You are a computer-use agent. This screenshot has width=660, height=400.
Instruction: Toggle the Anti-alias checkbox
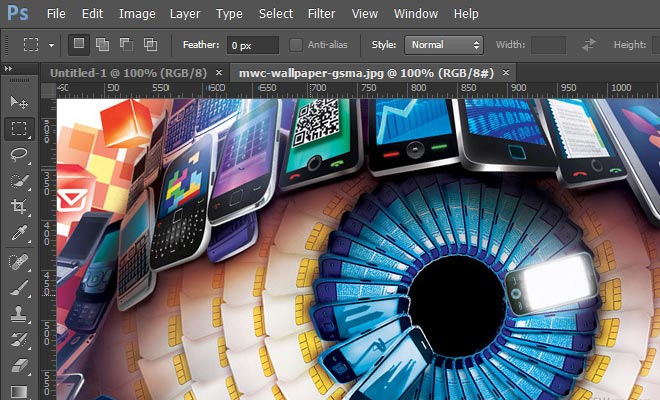pyautogui.click(x=296, y=45)
